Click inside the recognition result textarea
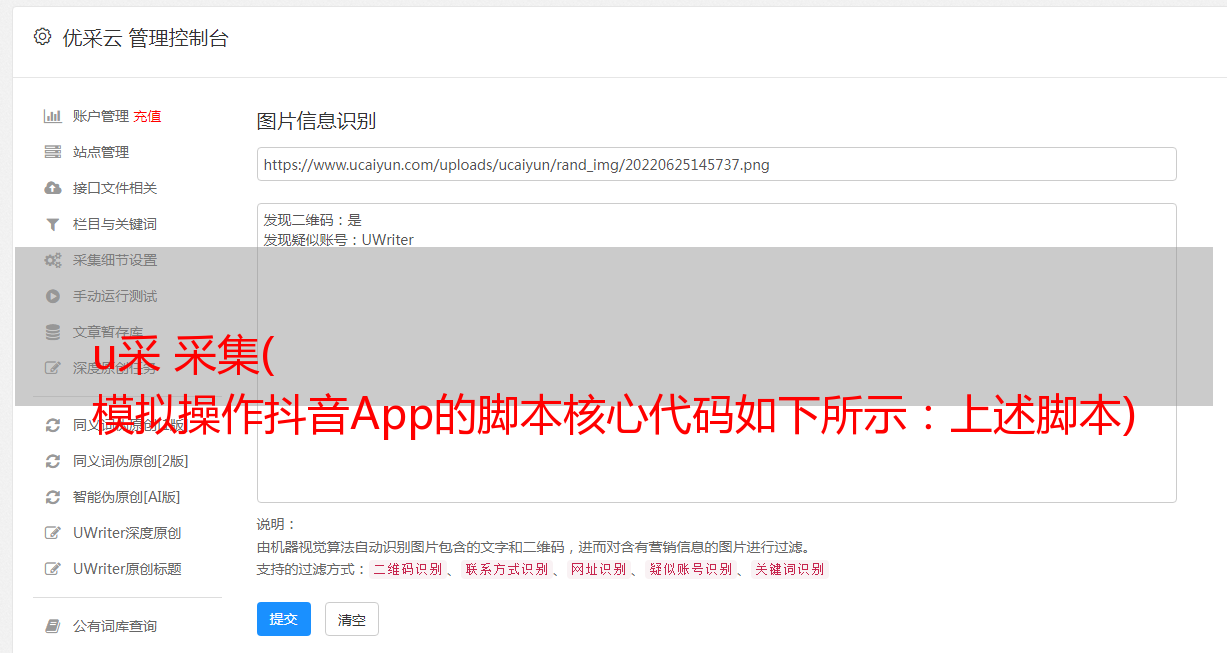The image size is (1227, 653). (x=716, y=352)
